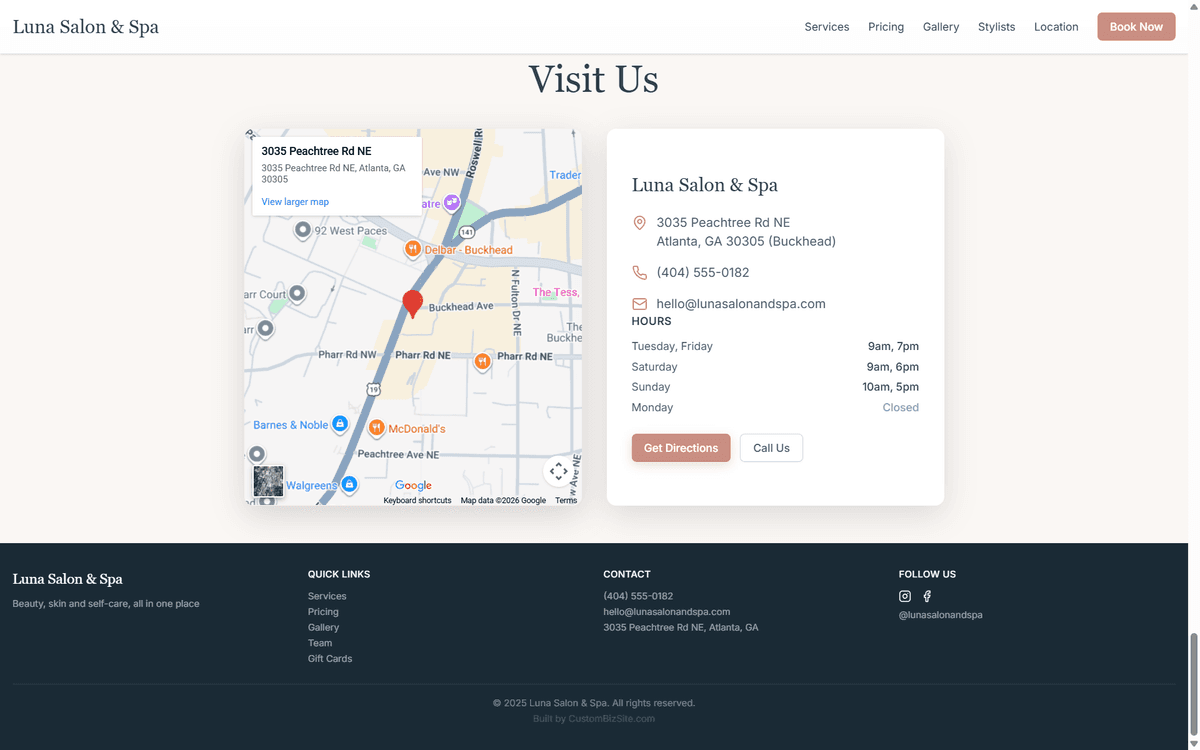The height and width of the screenshot is (750, 1200).
Task: Click footer phone number (404) 555-0182
Action: point(638,596)
